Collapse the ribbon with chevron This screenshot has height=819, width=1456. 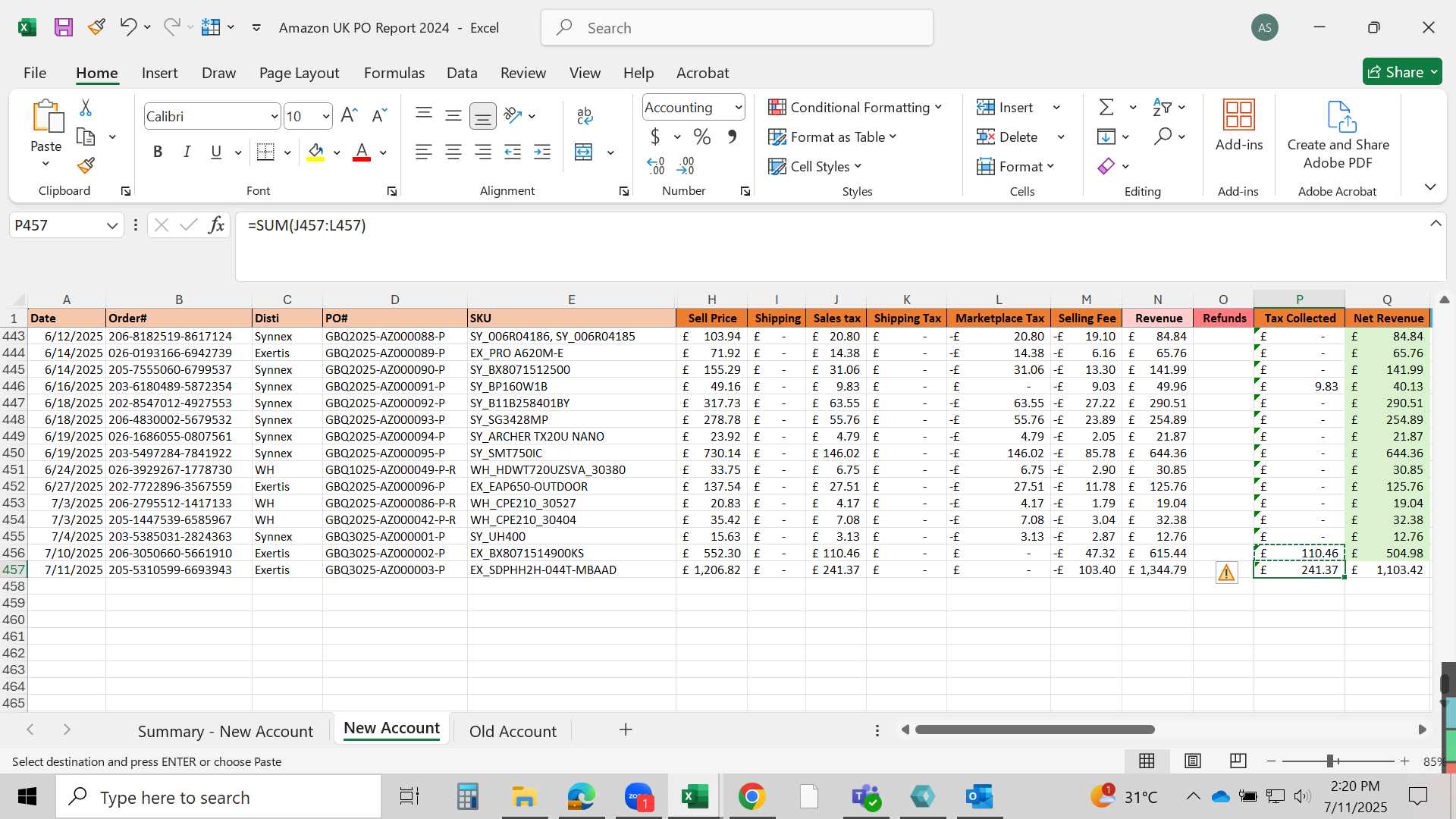point(1430,187)
